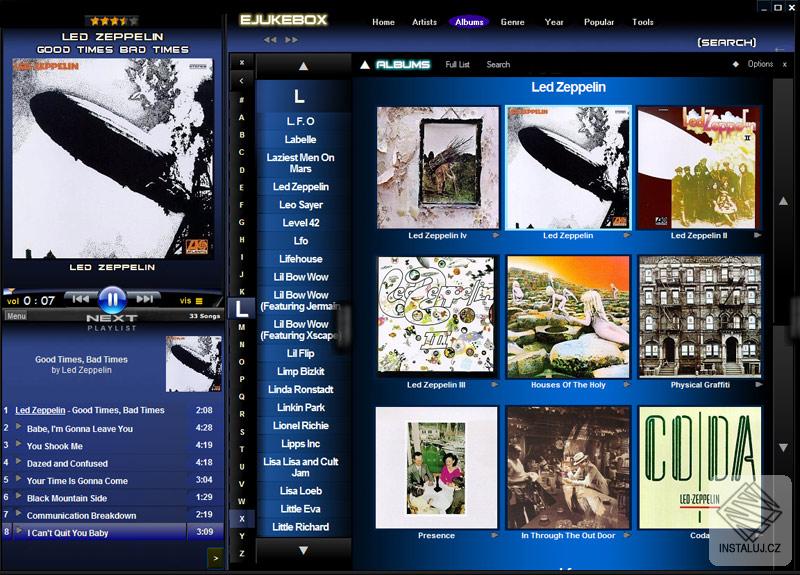
Task: Click the play arrow beside Physical Graffiti
Action: coord(759,385)
